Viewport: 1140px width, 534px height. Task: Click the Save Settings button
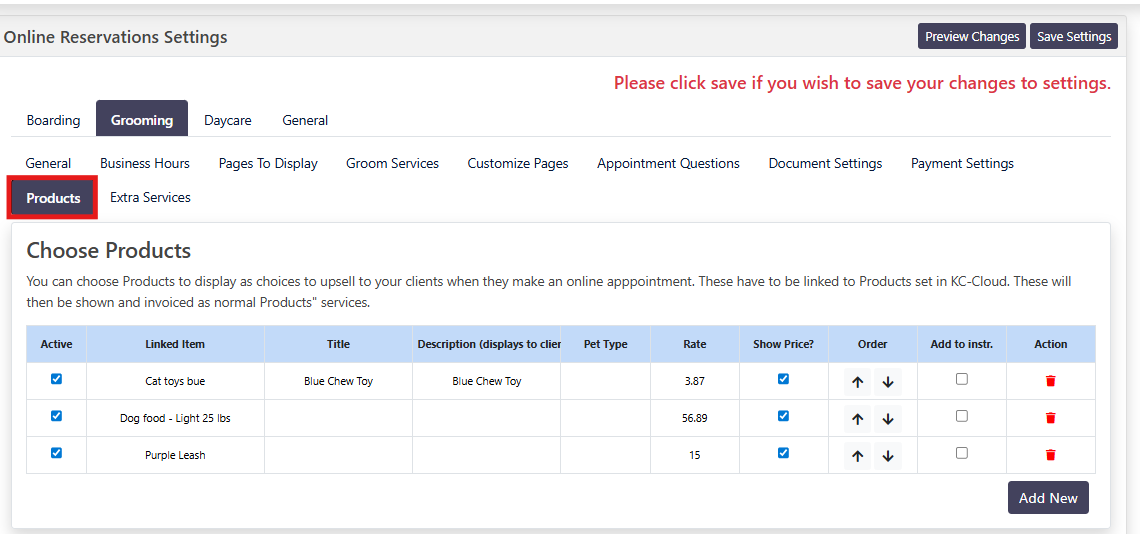1073,36
